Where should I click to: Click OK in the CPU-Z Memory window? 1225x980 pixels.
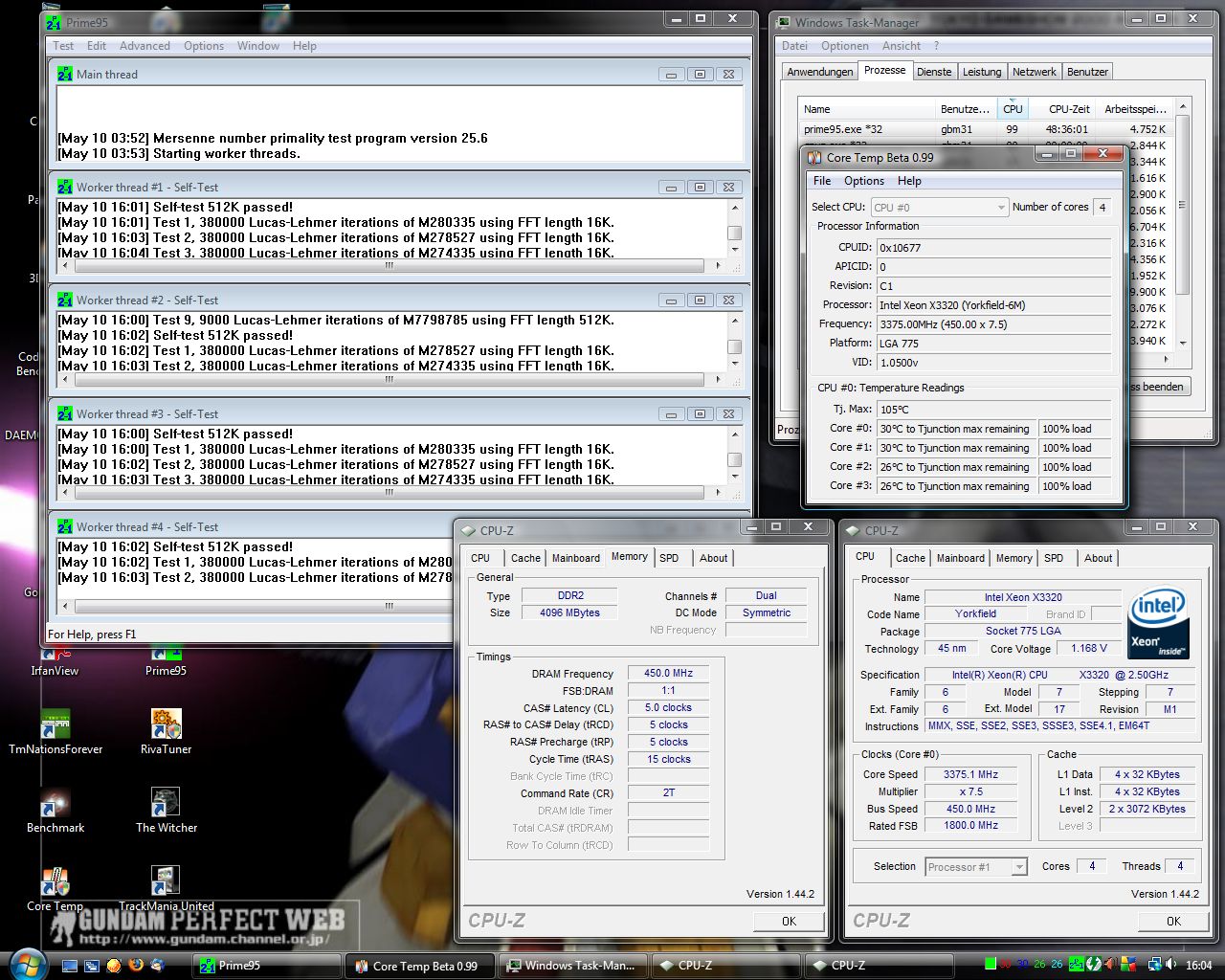click(789, 921)
